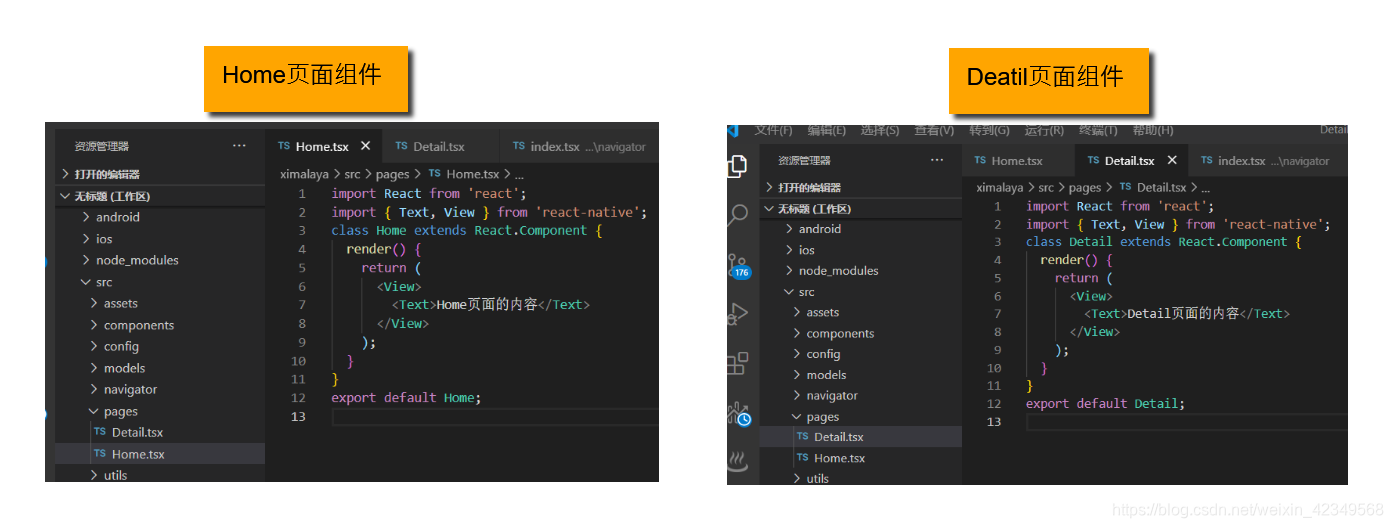Click the chart-with-clock icon in the activity bar
Viewport: 1393px width, 528px height.
click(739, 413)
